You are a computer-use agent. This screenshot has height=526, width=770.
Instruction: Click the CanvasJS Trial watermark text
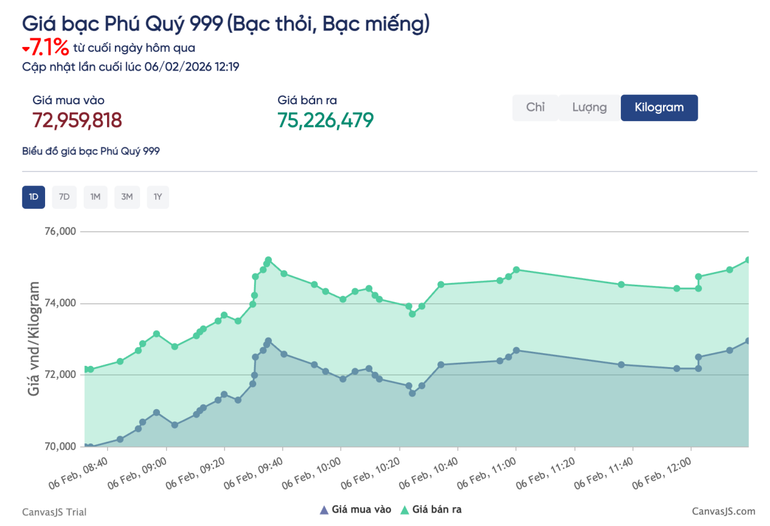pyautogui.click(x=54, y=511)
